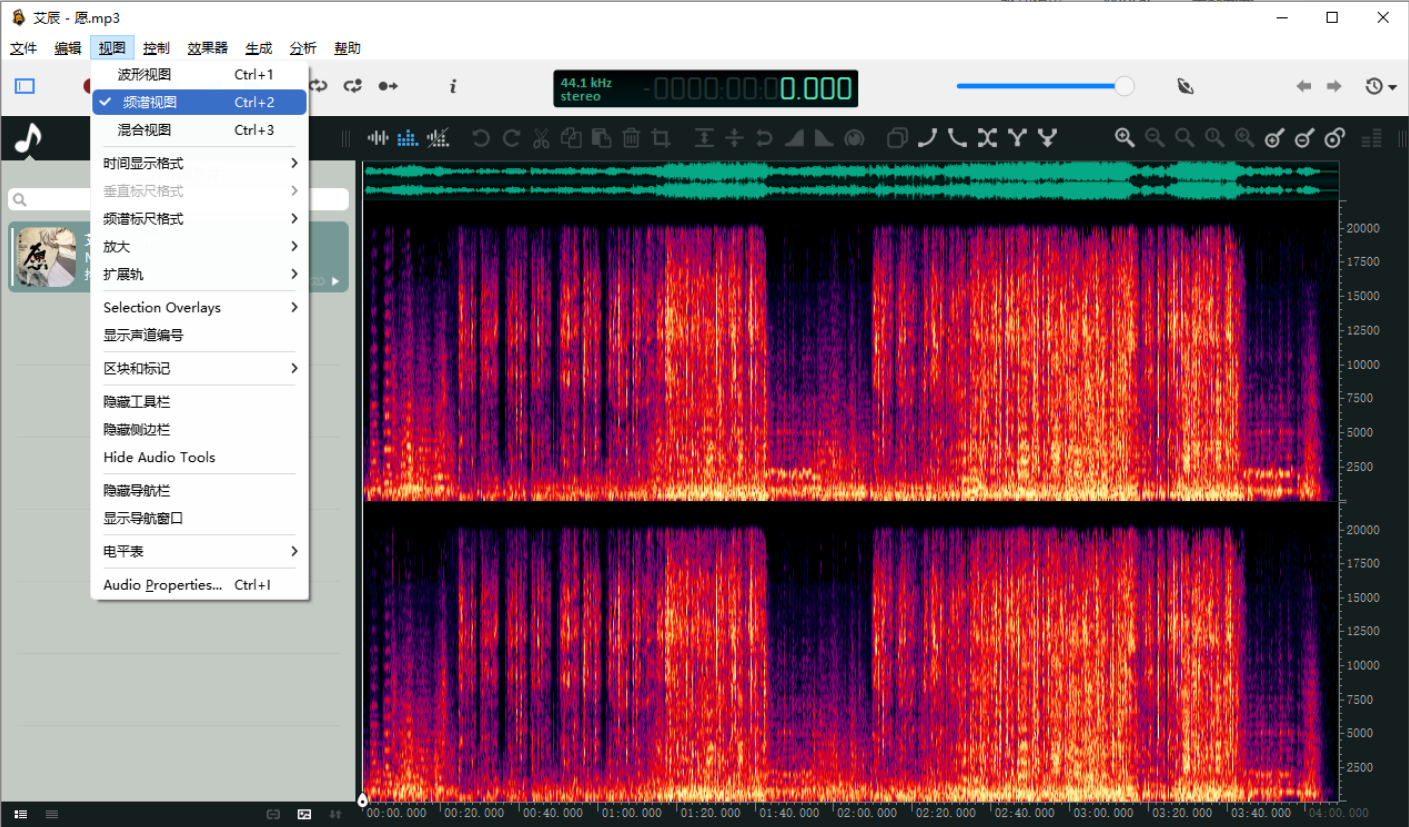Screen dimensions: 1409x827
Task: Click the undo arrow icon
Action: [x=481, y=138]
